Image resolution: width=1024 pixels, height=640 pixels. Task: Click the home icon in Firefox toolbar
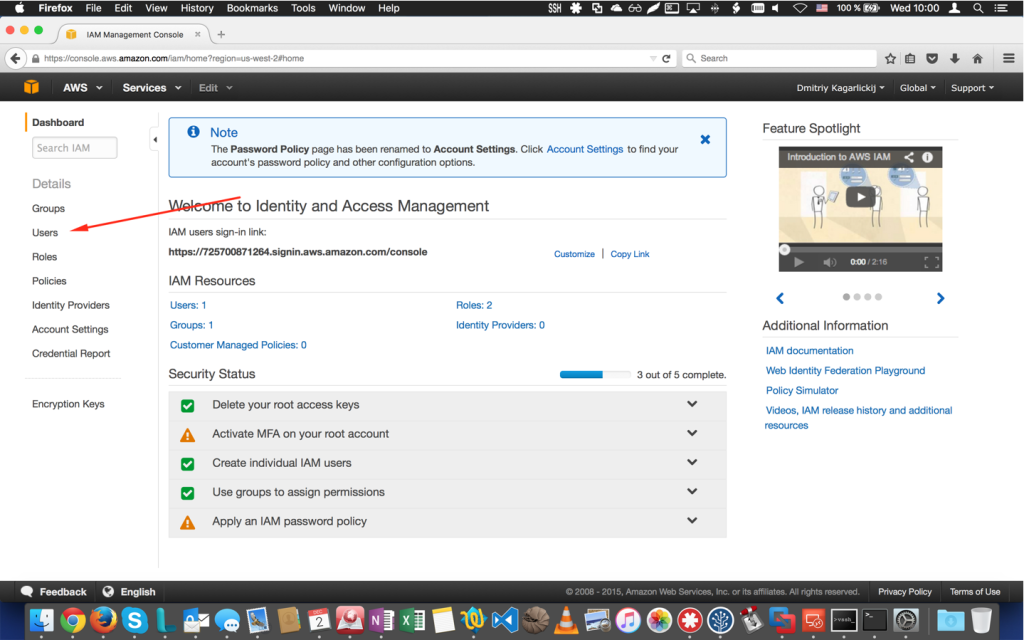click(978, 58)
